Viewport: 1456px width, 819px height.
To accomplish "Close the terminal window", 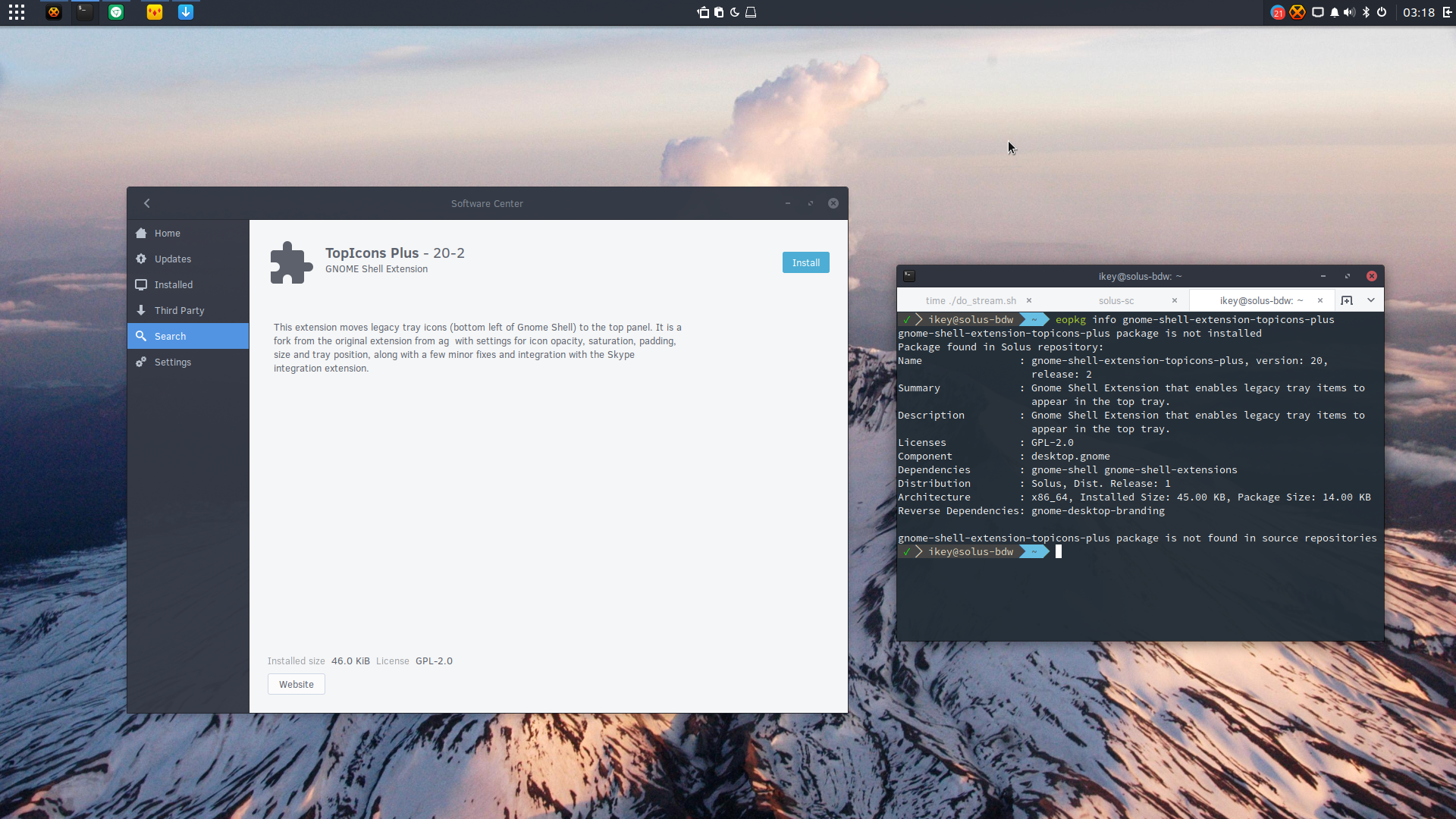I will click(1372, 276).
